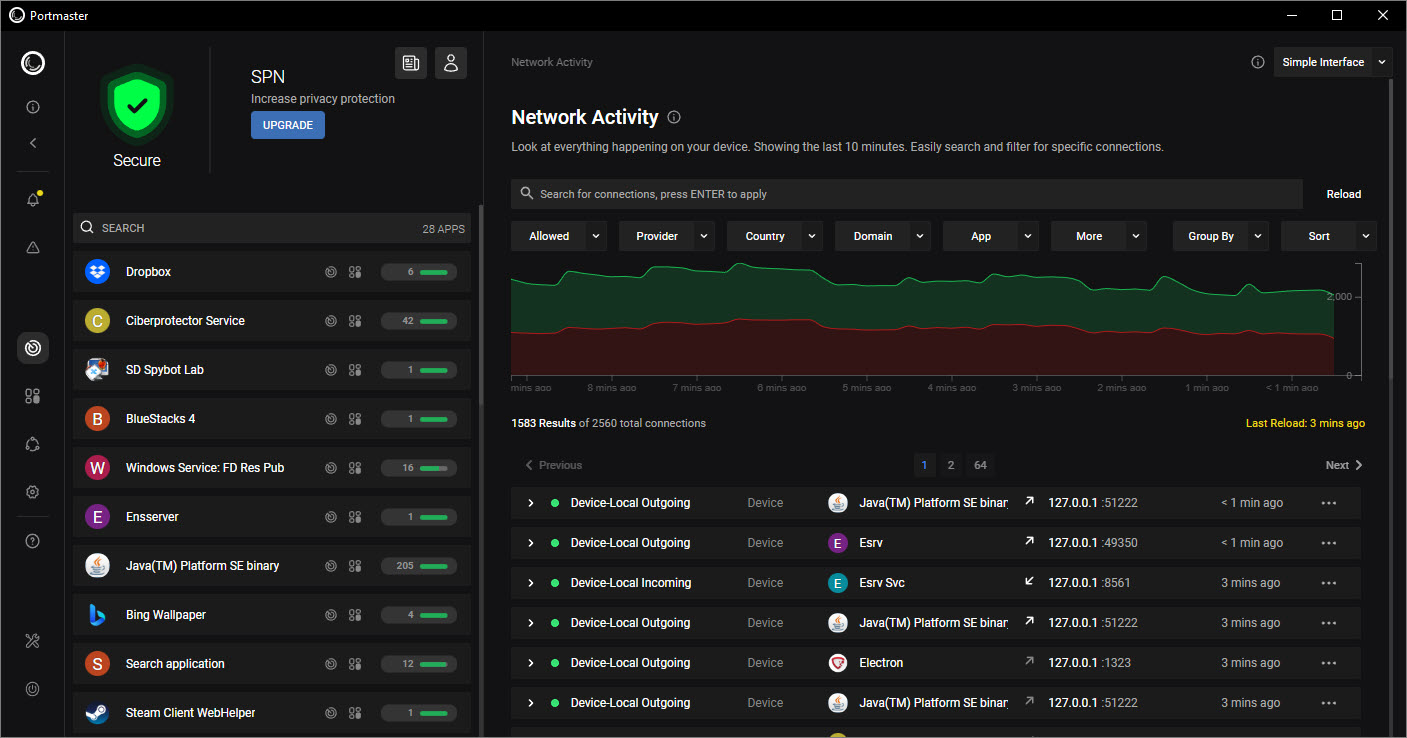Collapse the app list with the left chevron

coord(33,143)
